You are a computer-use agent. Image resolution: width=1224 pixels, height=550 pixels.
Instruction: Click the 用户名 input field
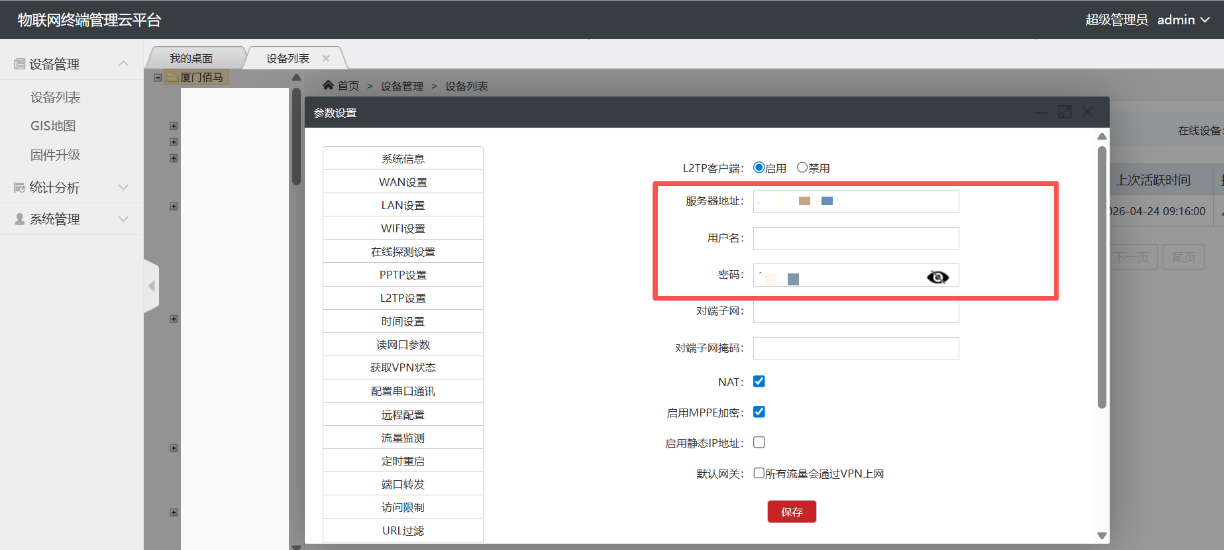click(855, 238)
